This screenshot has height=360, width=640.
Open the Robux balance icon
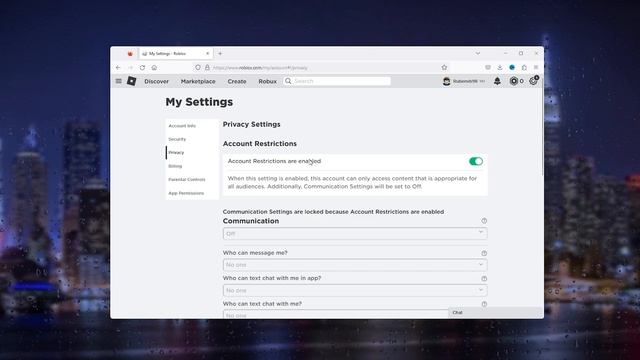coord(514,81)
